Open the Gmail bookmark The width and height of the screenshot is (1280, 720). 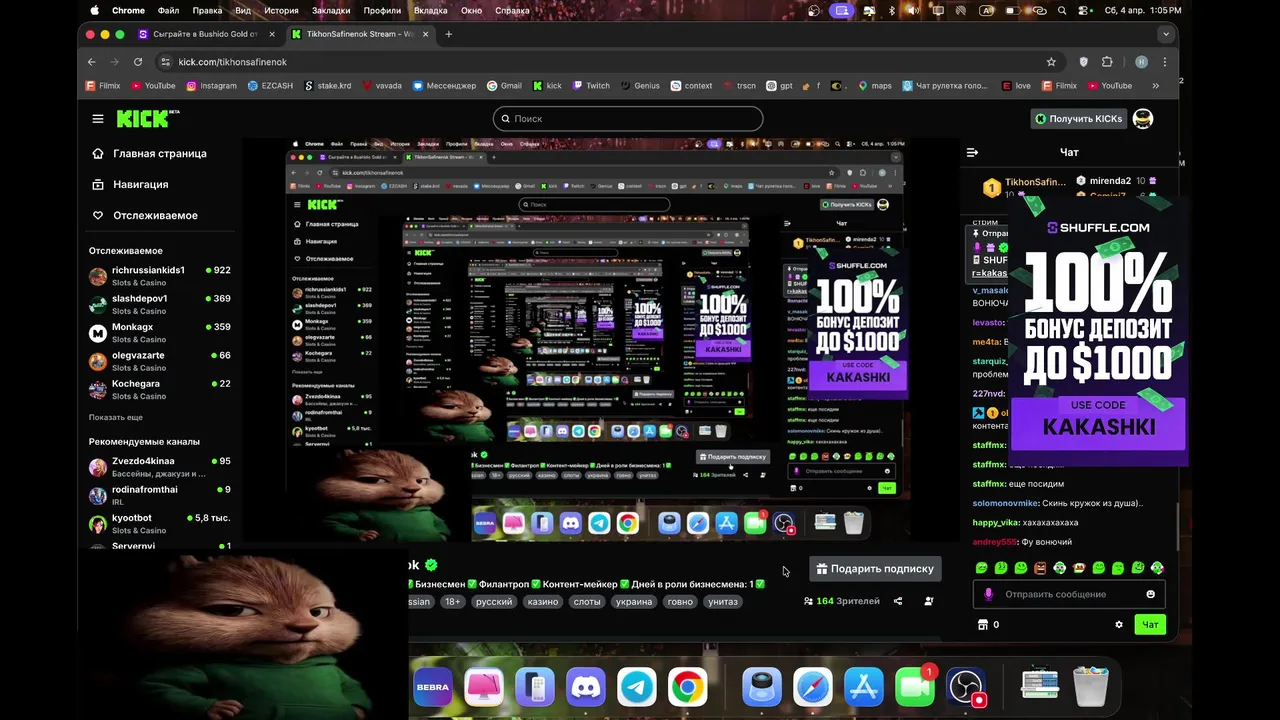(504, 86)
